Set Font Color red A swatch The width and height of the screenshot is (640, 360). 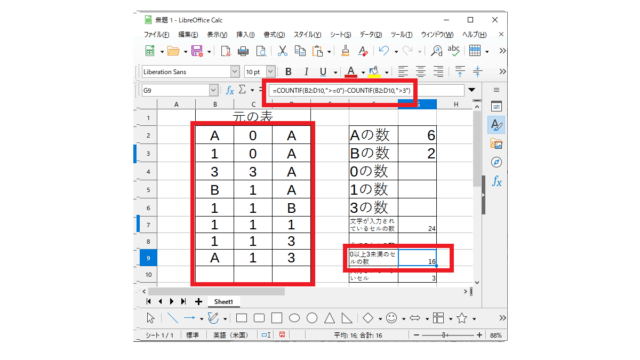351,72
